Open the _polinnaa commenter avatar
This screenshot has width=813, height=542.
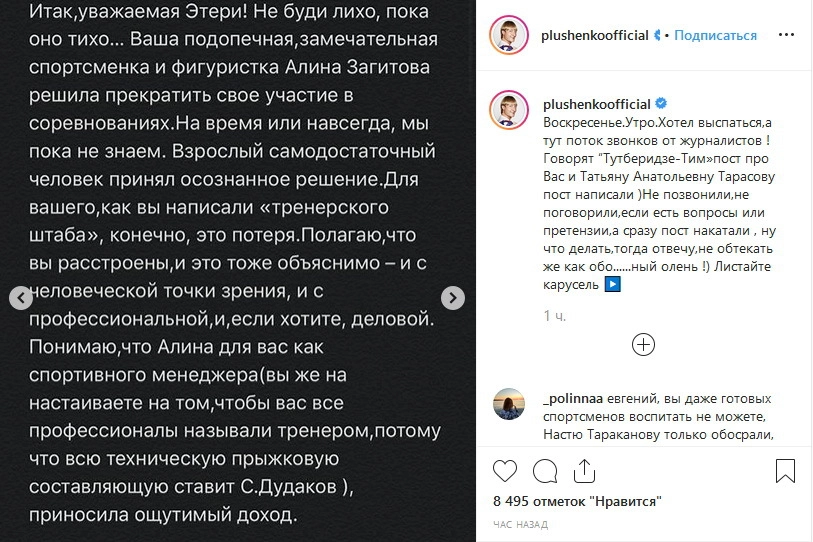click(508, 403)
